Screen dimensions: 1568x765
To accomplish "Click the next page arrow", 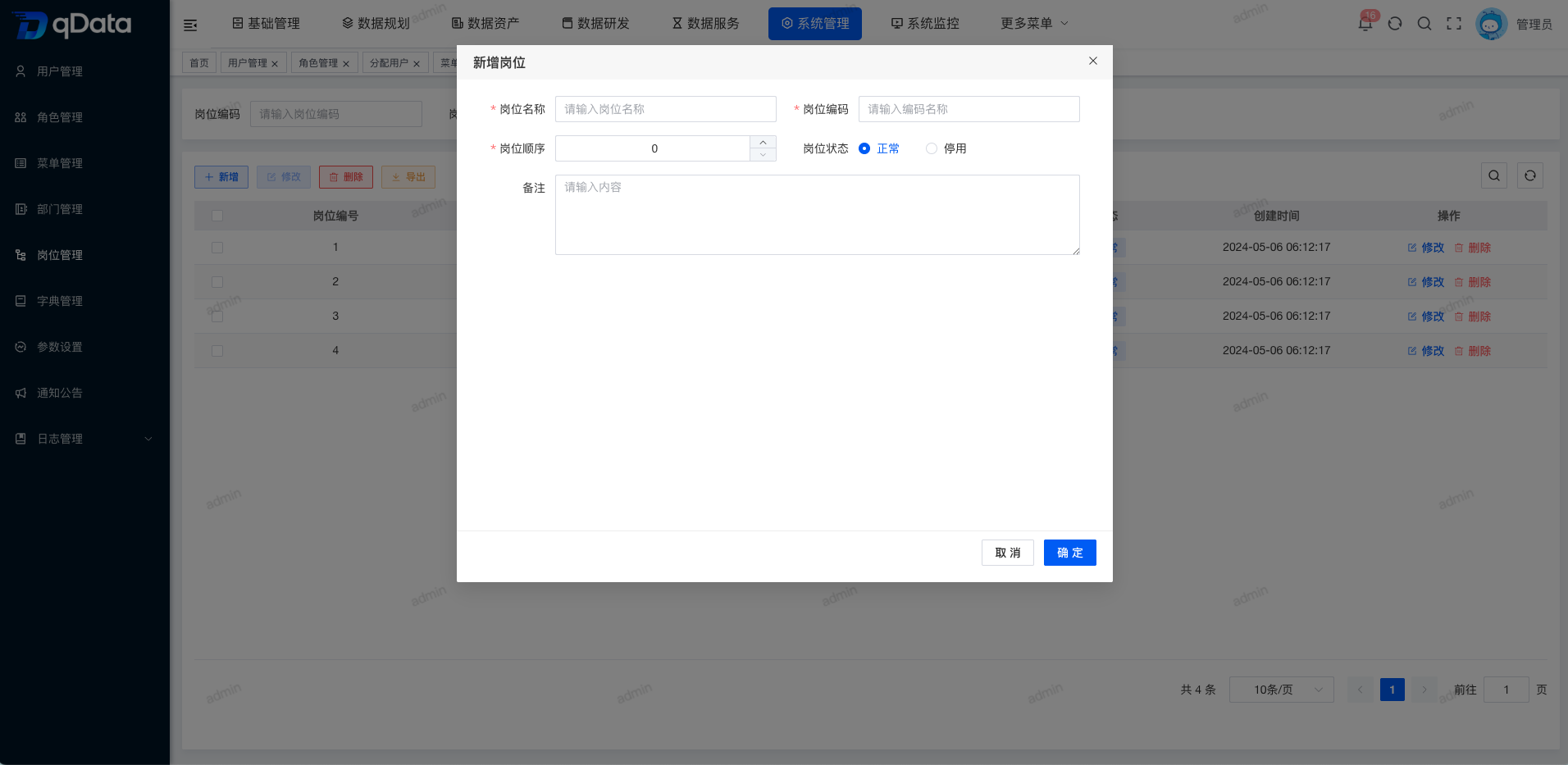I will 1424,690.
